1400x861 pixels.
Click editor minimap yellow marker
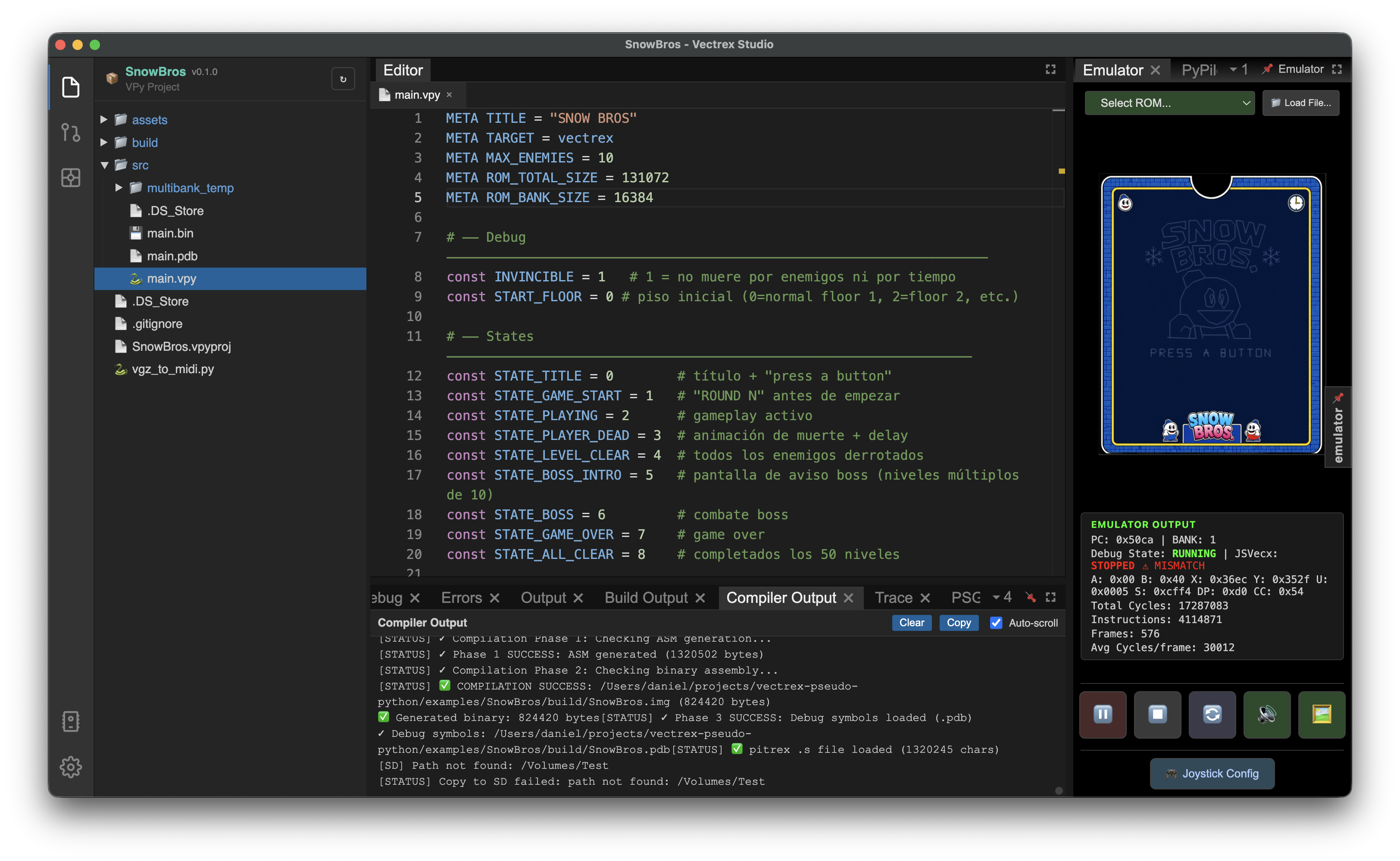[1061, 171]
